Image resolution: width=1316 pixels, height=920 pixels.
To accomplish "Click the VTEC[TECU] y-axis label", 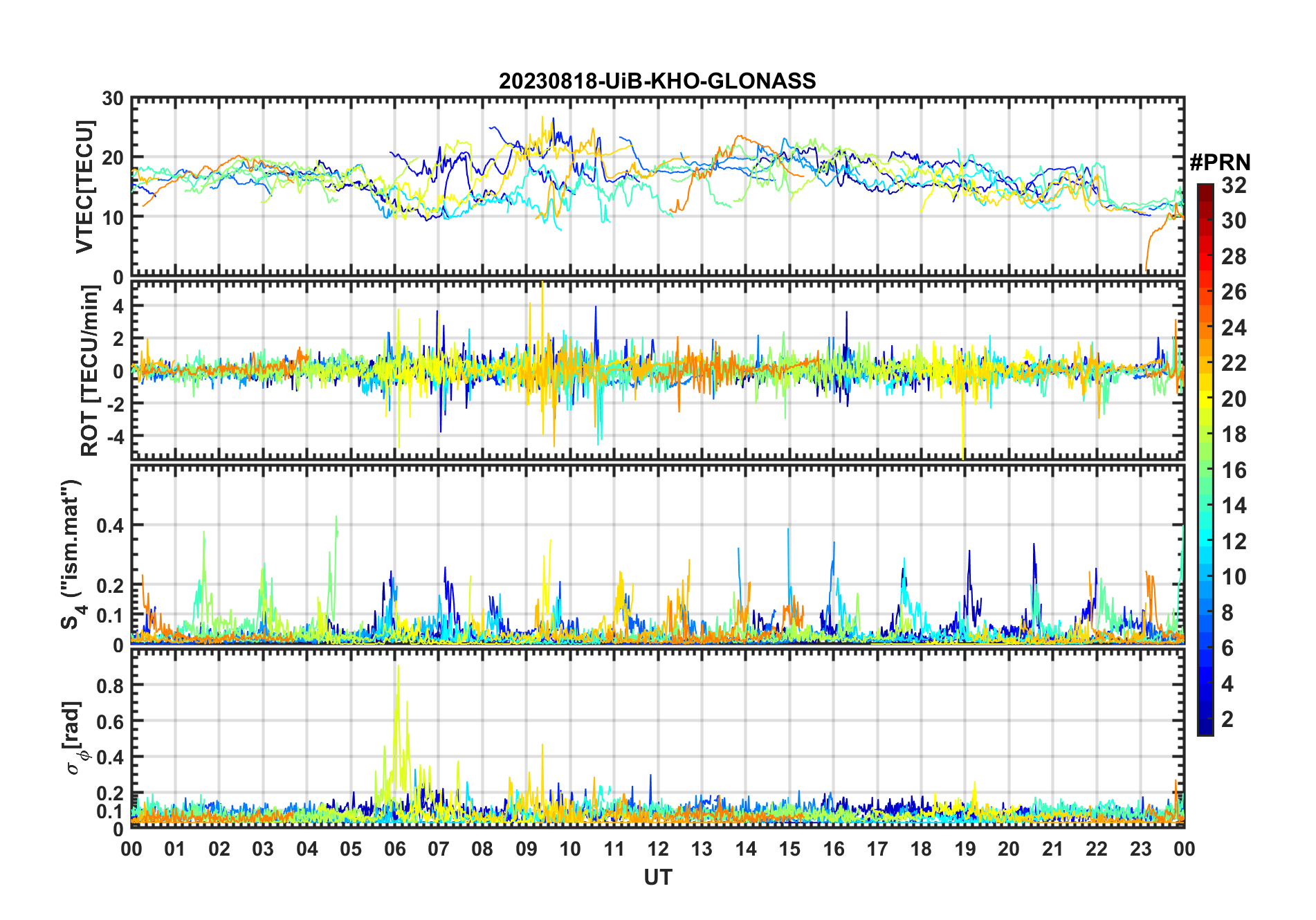I will [84, 187].
